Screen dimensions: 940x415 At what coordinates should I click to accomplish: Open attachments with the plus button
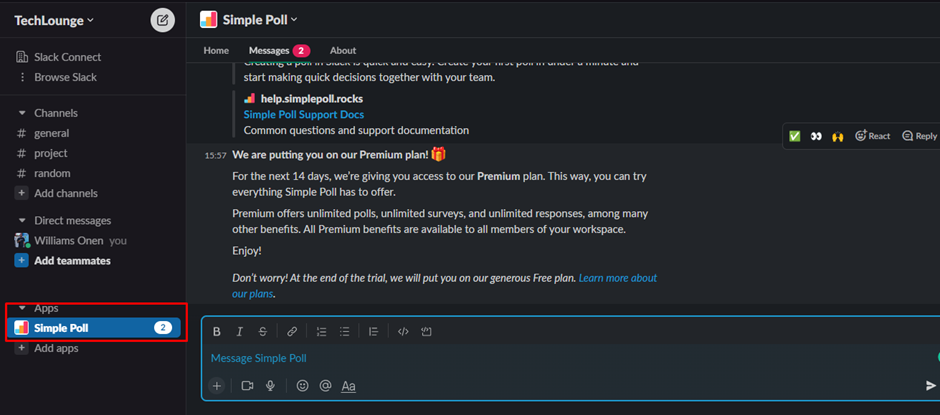point(217,386)
